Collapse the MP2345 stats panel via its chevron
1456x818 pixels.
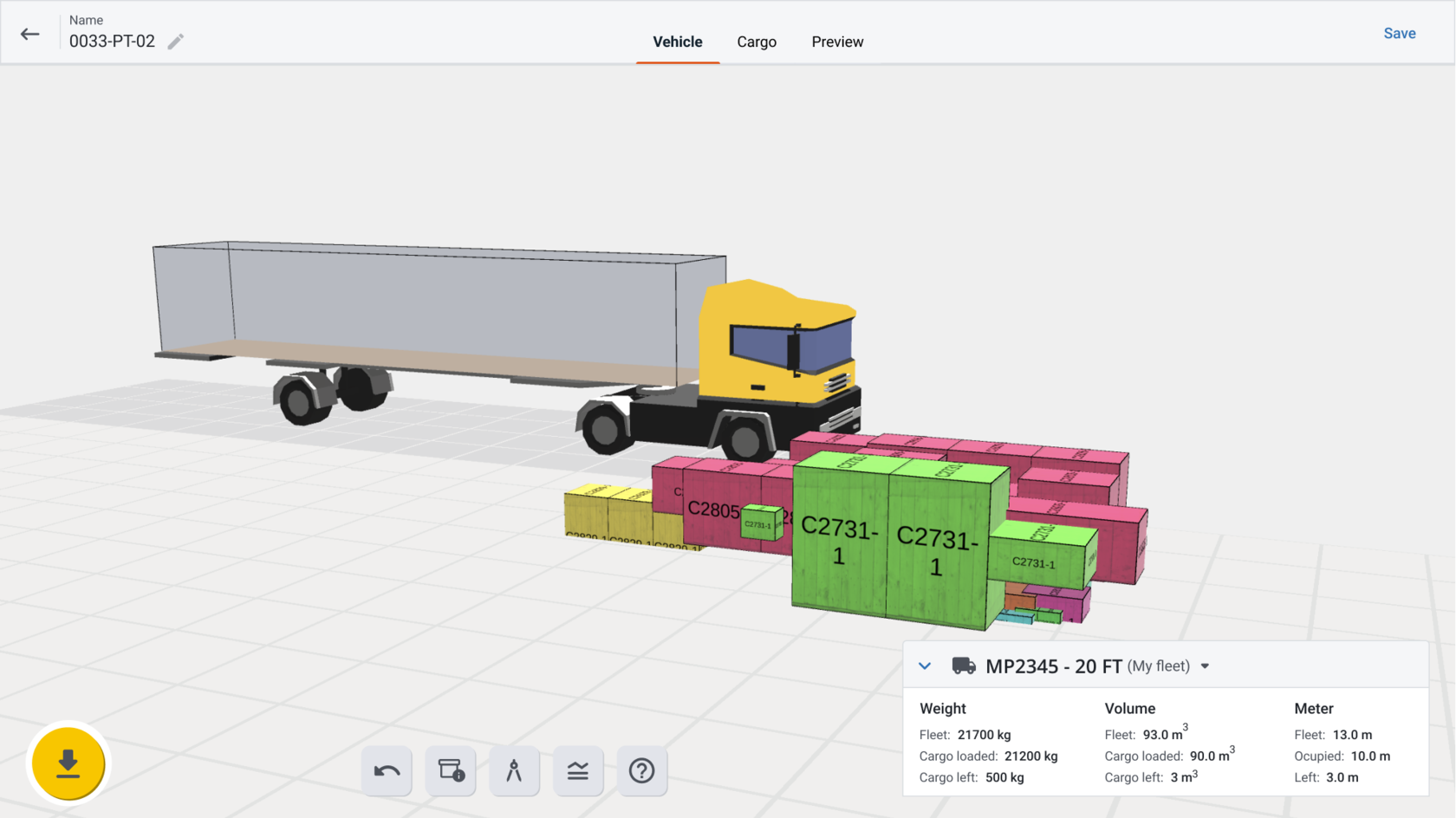click(x=924, y=665)
